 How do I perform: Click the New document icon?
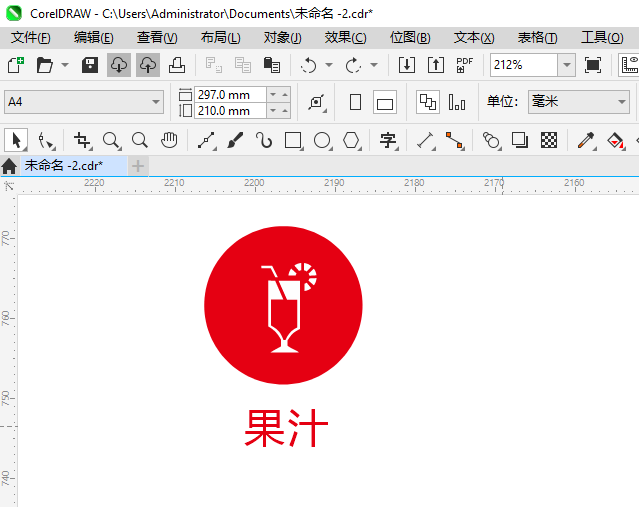pos(16,65)
